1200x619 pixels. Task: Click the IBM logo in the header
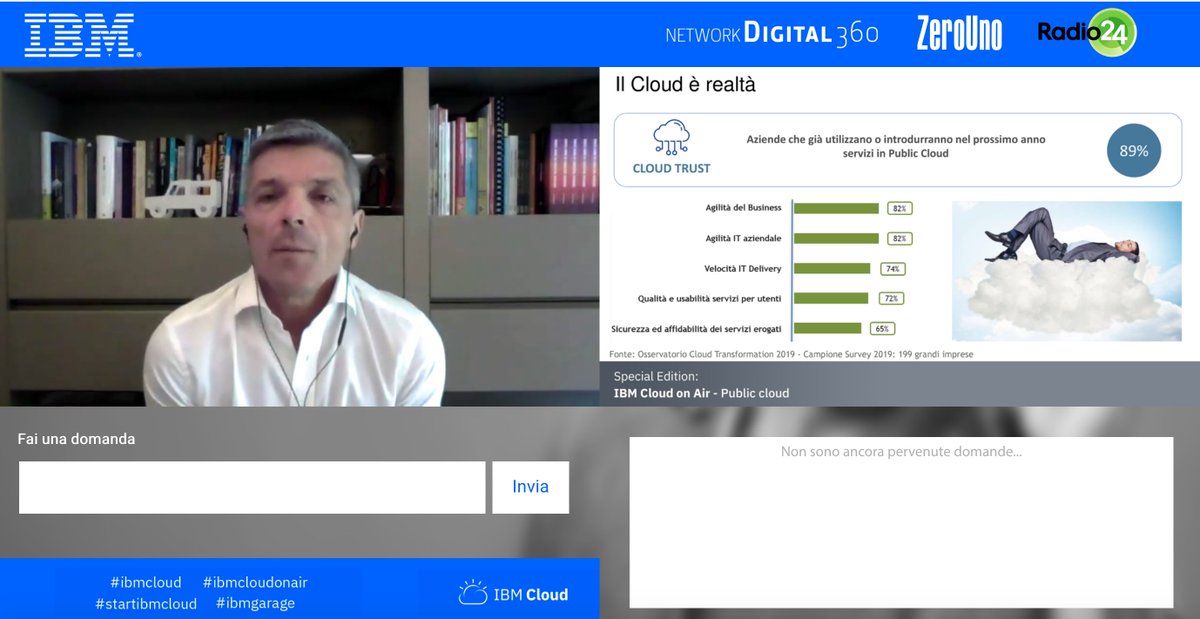click(81, 35)
